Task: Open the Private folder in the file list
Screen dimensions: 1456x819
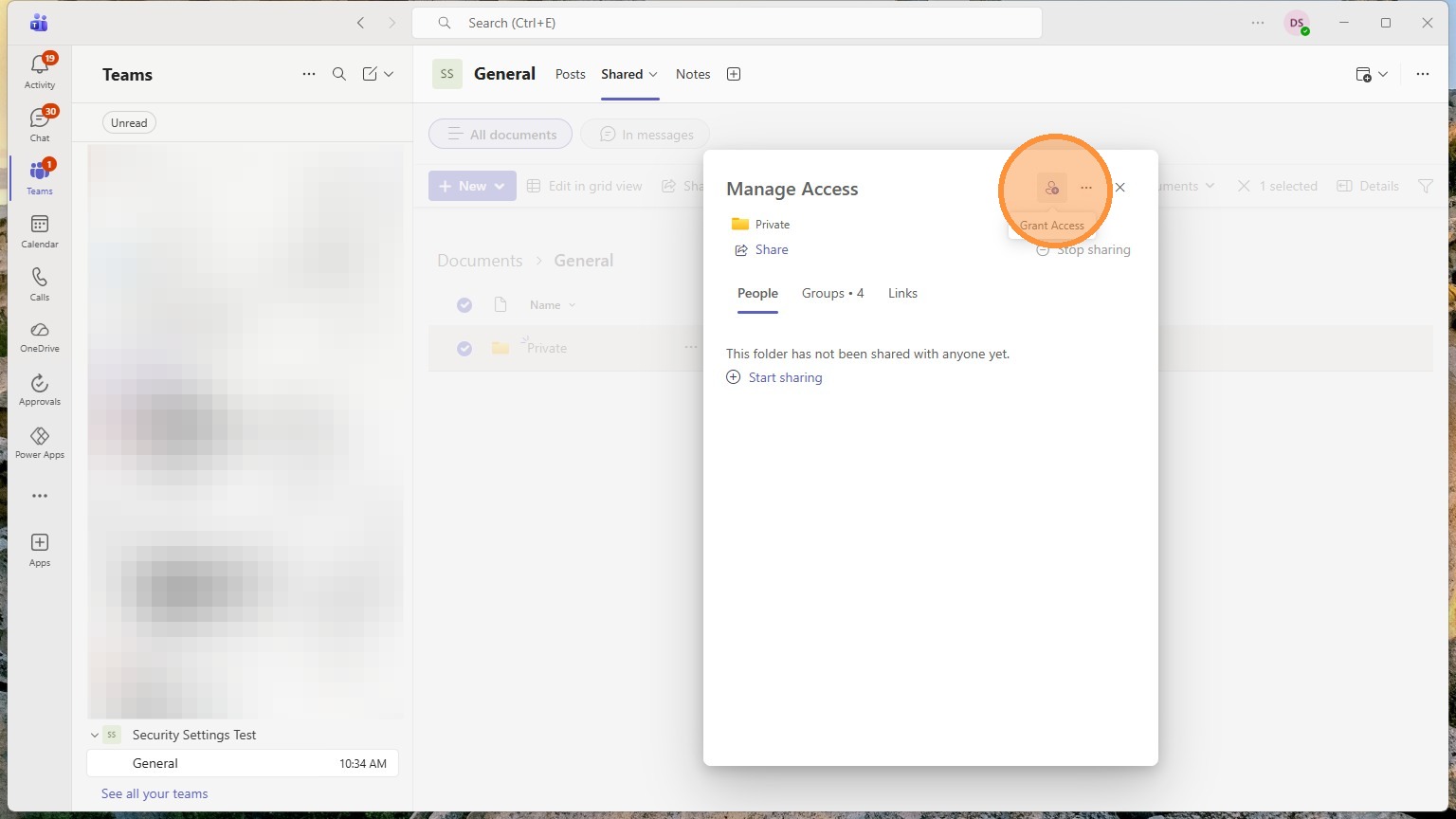Action: tap(547, 349)
